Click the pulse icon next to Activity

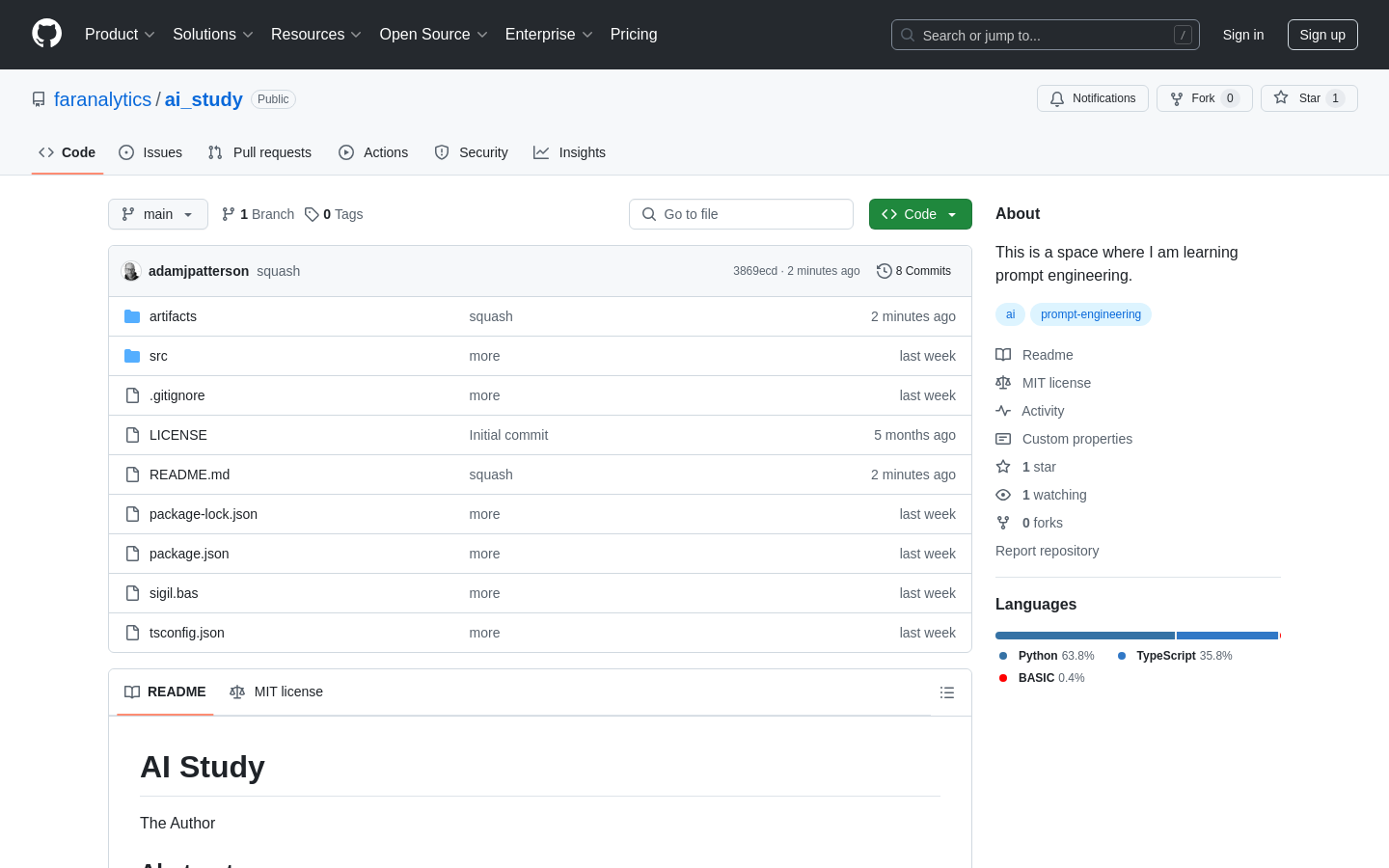tap(1003, 411)
